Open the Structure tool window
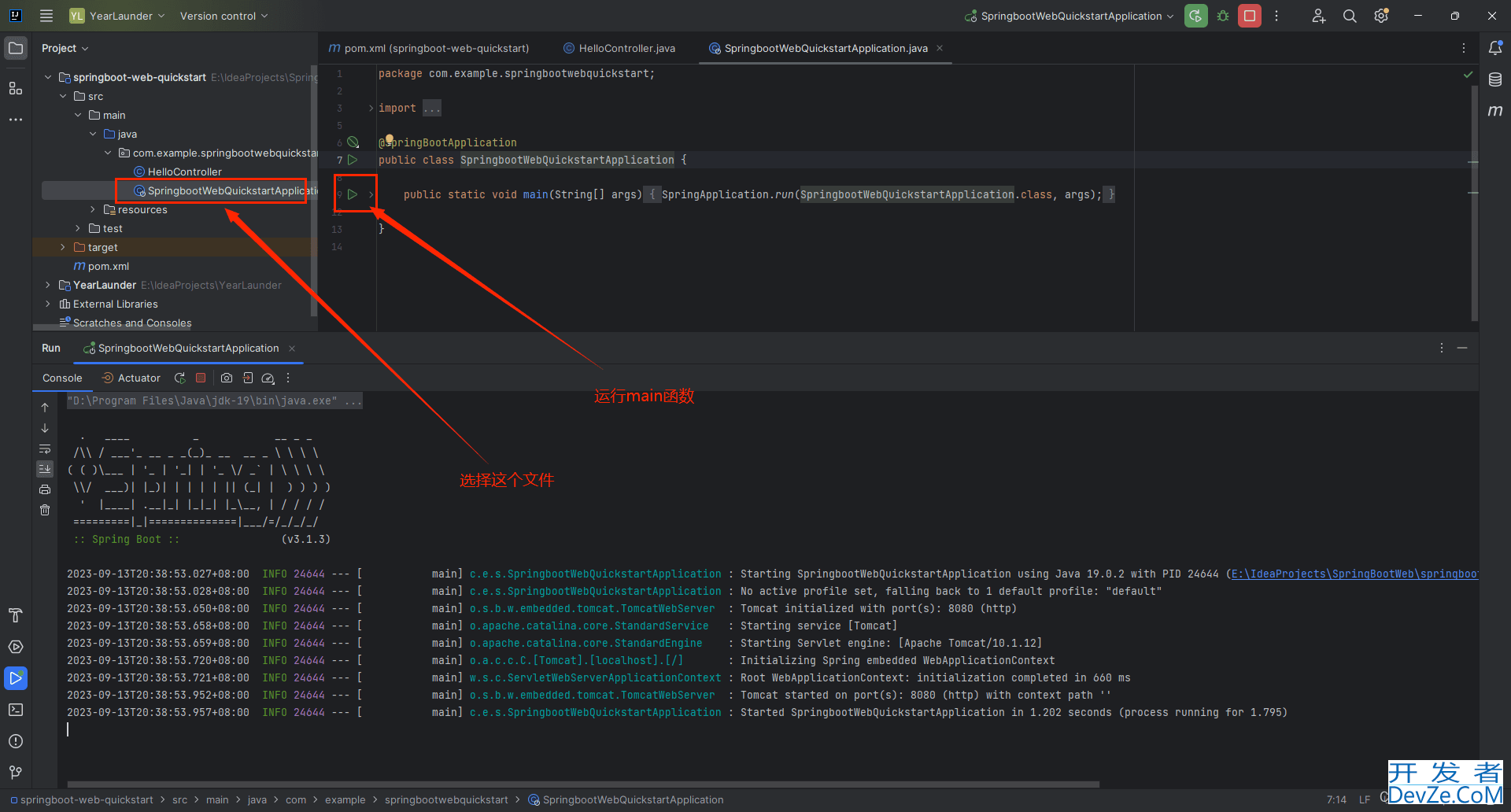This screenshot has height=812, width=1511. 16,88
